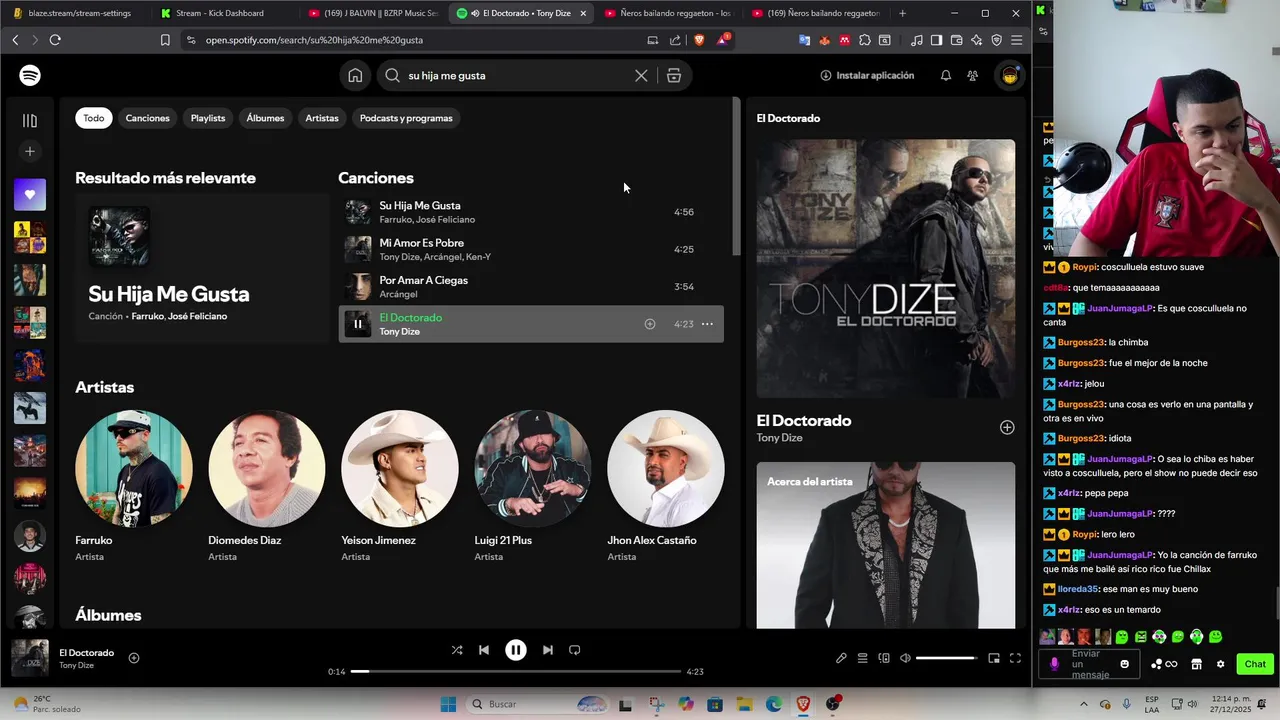This screenshot has width=1280, height=720.
Task: Open Kick chat settings gear
Action: [x=1220, y=664]
